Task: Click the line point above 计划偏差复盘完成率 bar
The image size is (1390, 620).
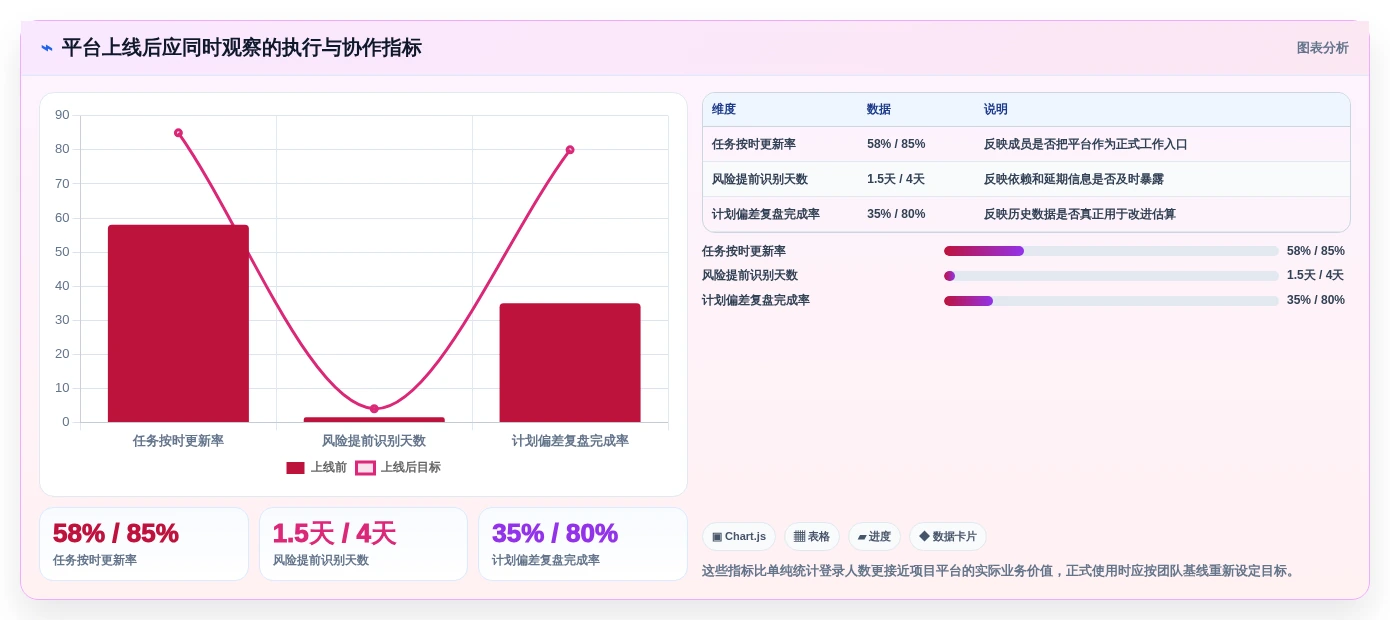Action: click(570, 150)
